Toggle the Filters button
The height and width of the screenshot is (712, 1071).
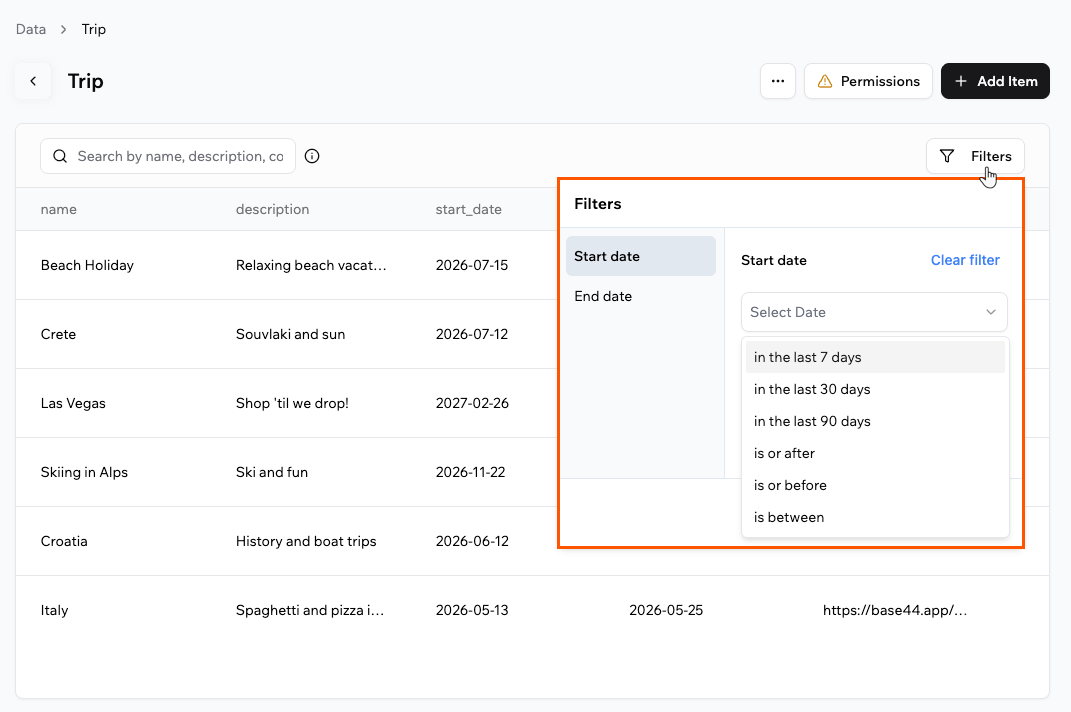click(975, 156)
